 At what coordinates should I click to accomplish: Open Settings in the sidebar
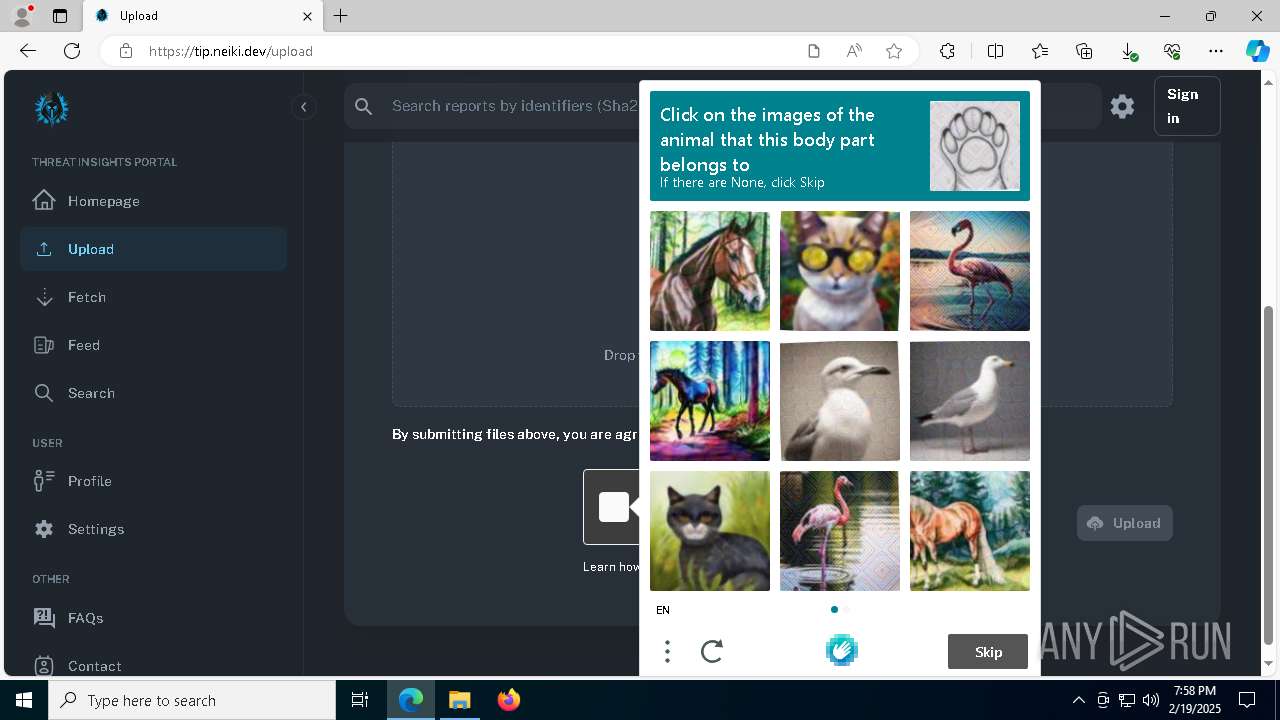point(153,529)
